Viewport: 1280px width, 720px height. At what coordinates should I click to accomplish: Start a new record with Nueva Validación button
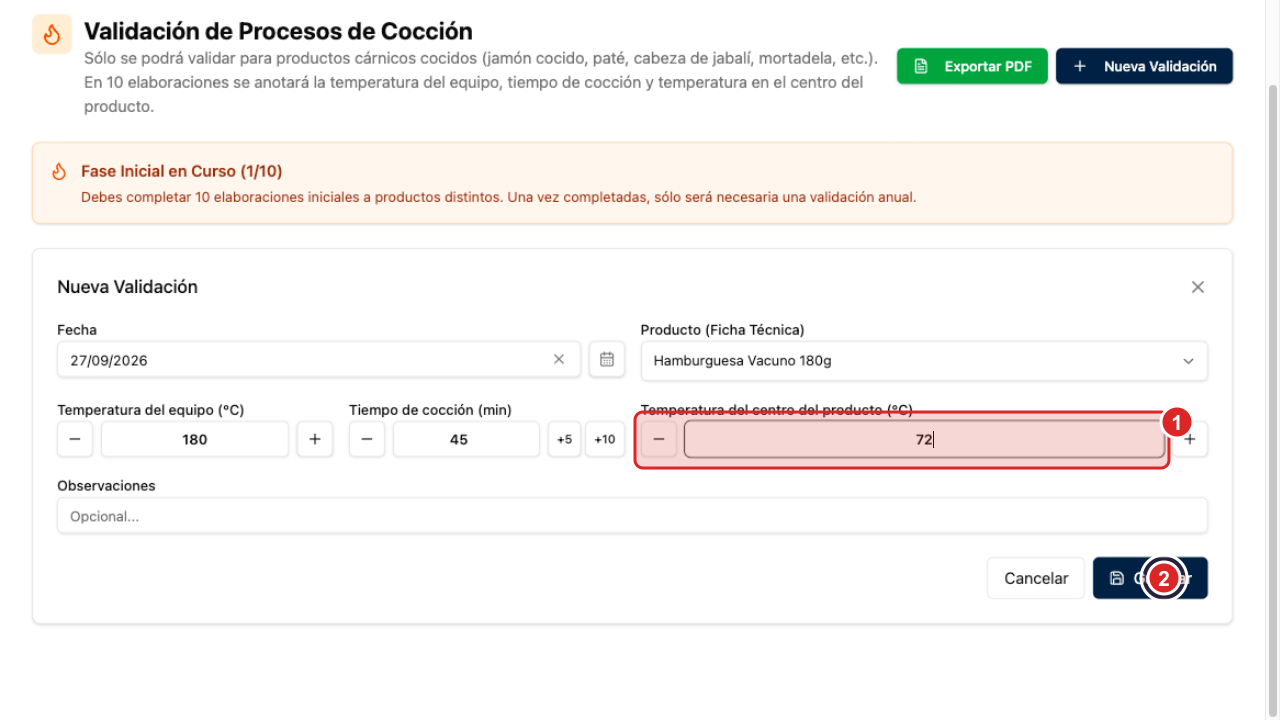click(x=1144, y=66)
